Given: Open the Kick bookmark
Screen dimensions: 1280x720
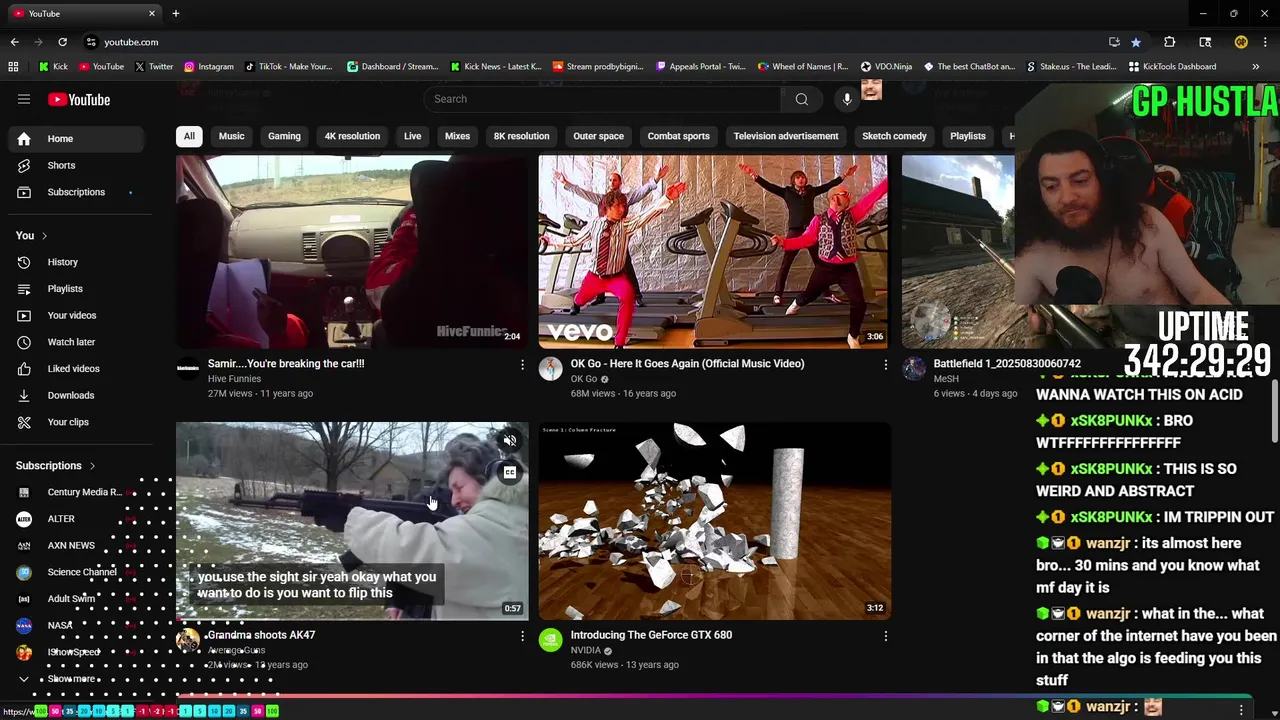Looking at the screenshot, I should click(x=53, y=67).
